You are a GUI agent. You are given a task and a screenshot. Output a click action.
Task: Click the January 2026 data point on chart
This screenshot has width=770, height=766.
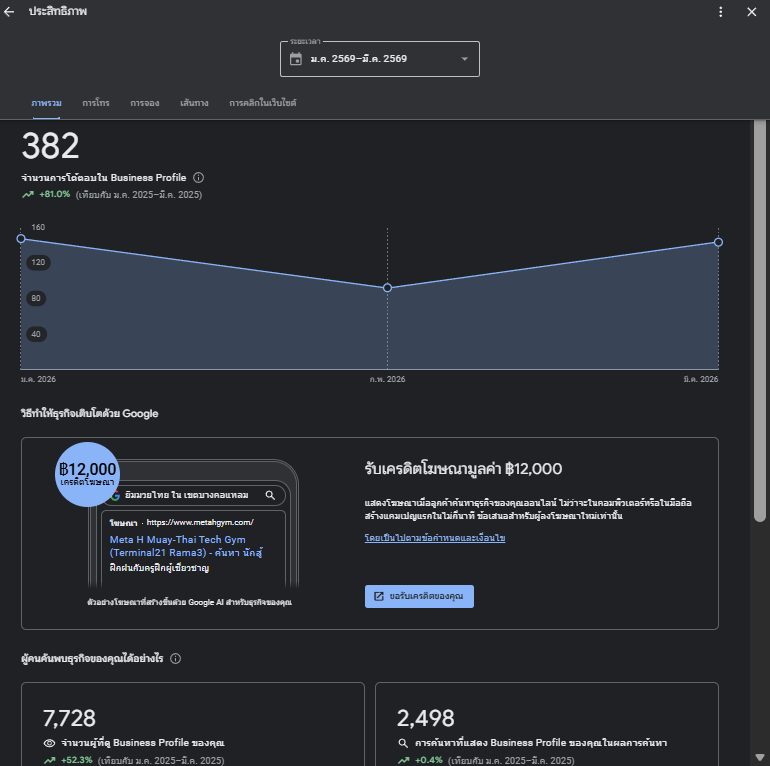click(21, 239)
